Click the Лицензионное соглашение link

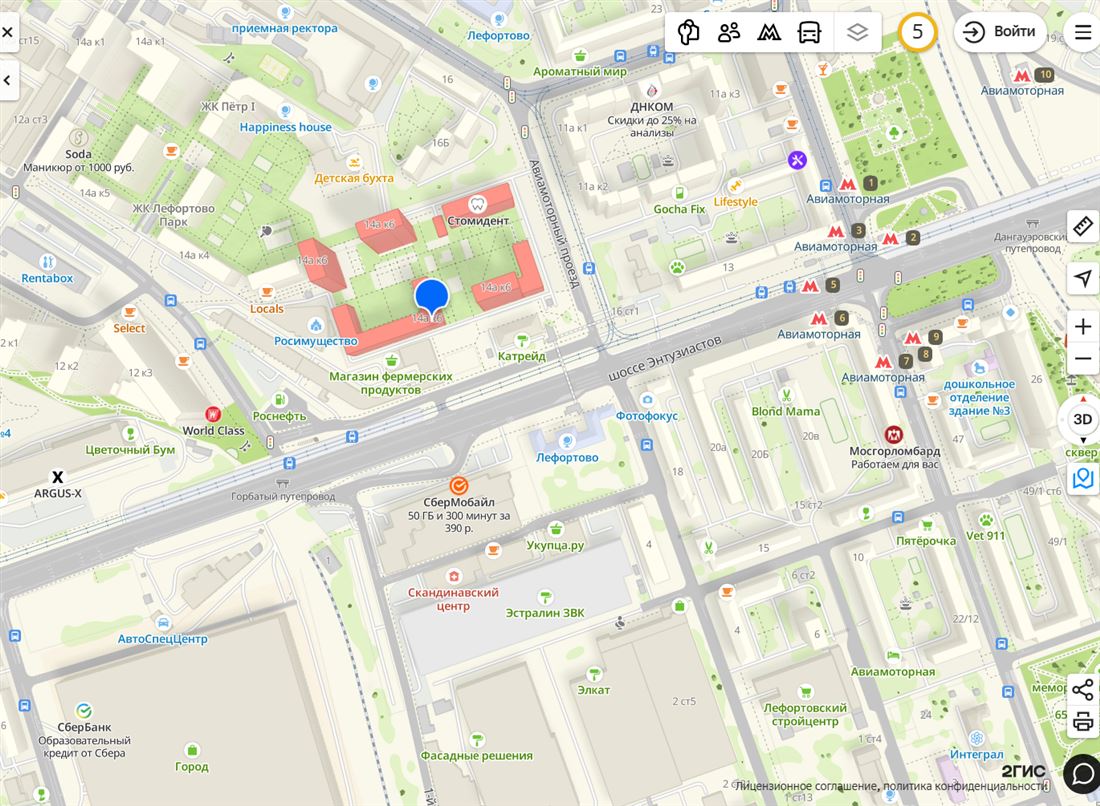805,786
